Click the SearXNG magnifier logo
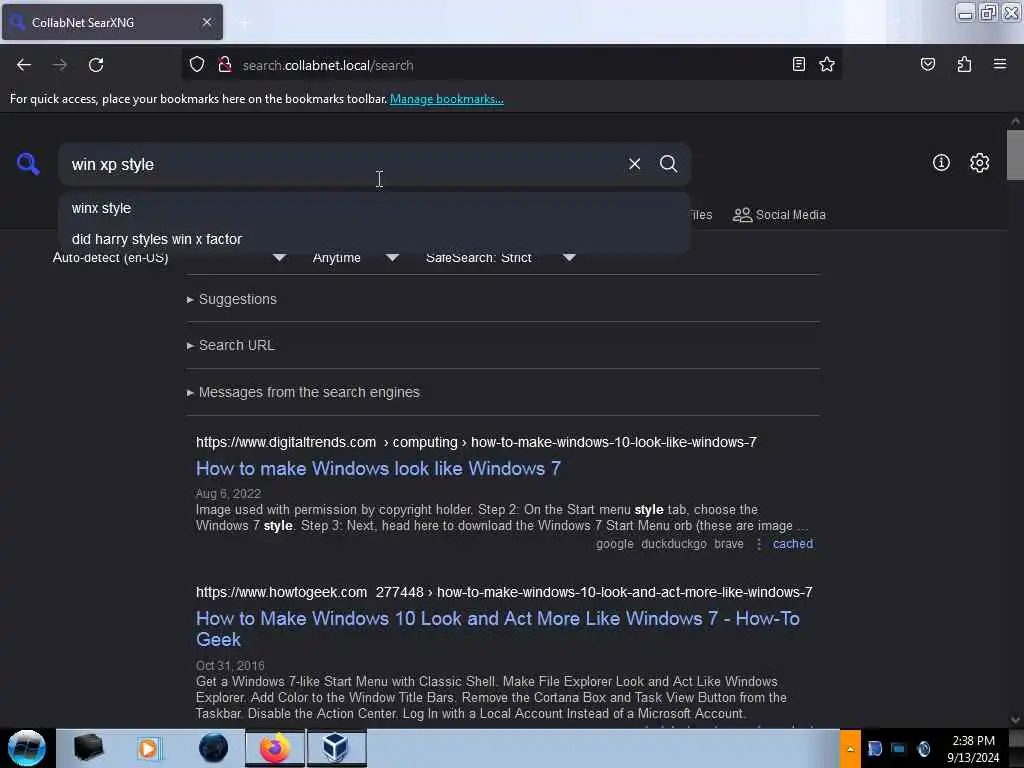The height and width of the screenshot is (768, 1024). coord(27,163)
